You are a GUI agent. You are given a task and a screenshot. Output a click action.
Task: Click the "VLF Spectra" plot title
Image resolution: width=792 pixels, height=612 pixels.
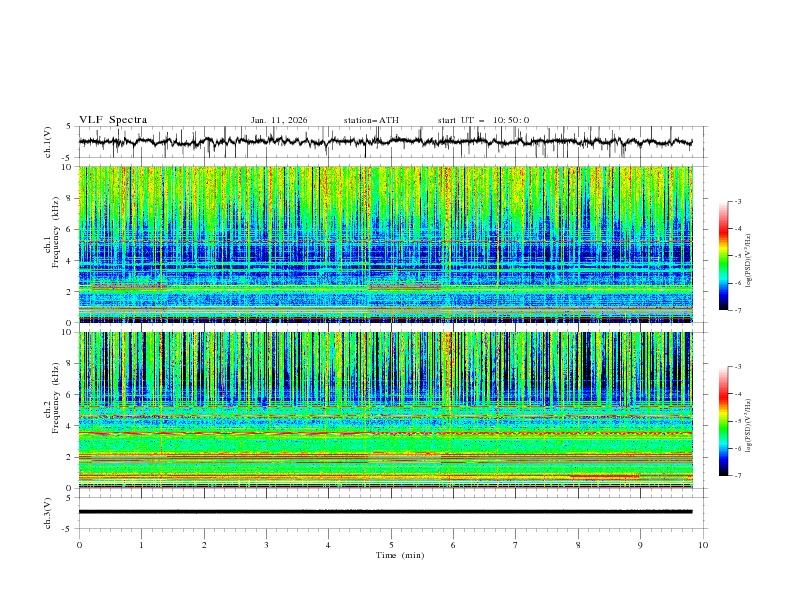(x=113, y=120)
